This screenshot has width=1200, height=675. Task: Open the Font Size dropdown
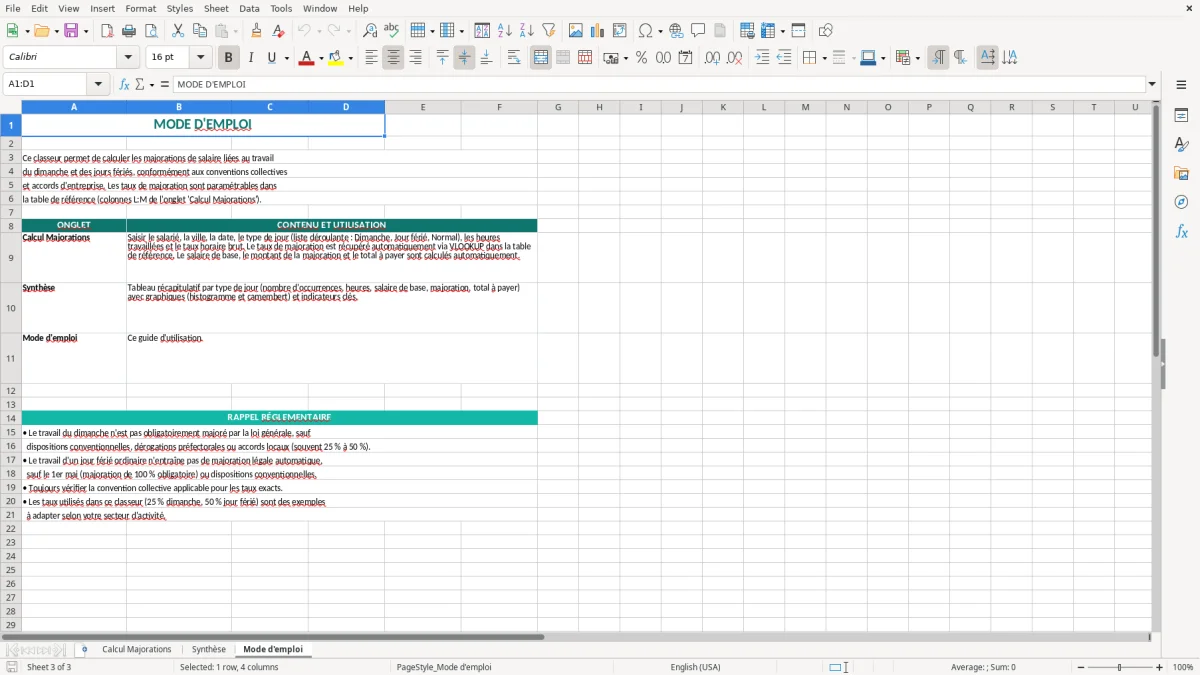[201, 58]
